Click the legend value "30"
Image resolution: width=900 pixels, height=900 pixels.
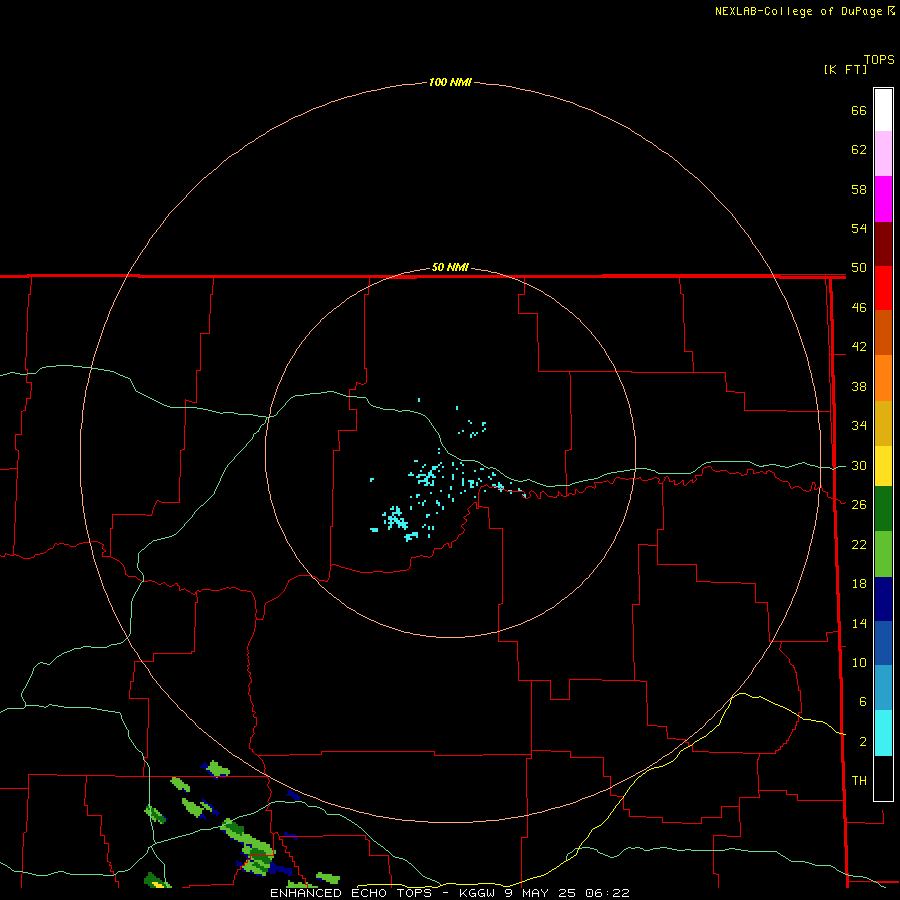[x=859, y=466]
